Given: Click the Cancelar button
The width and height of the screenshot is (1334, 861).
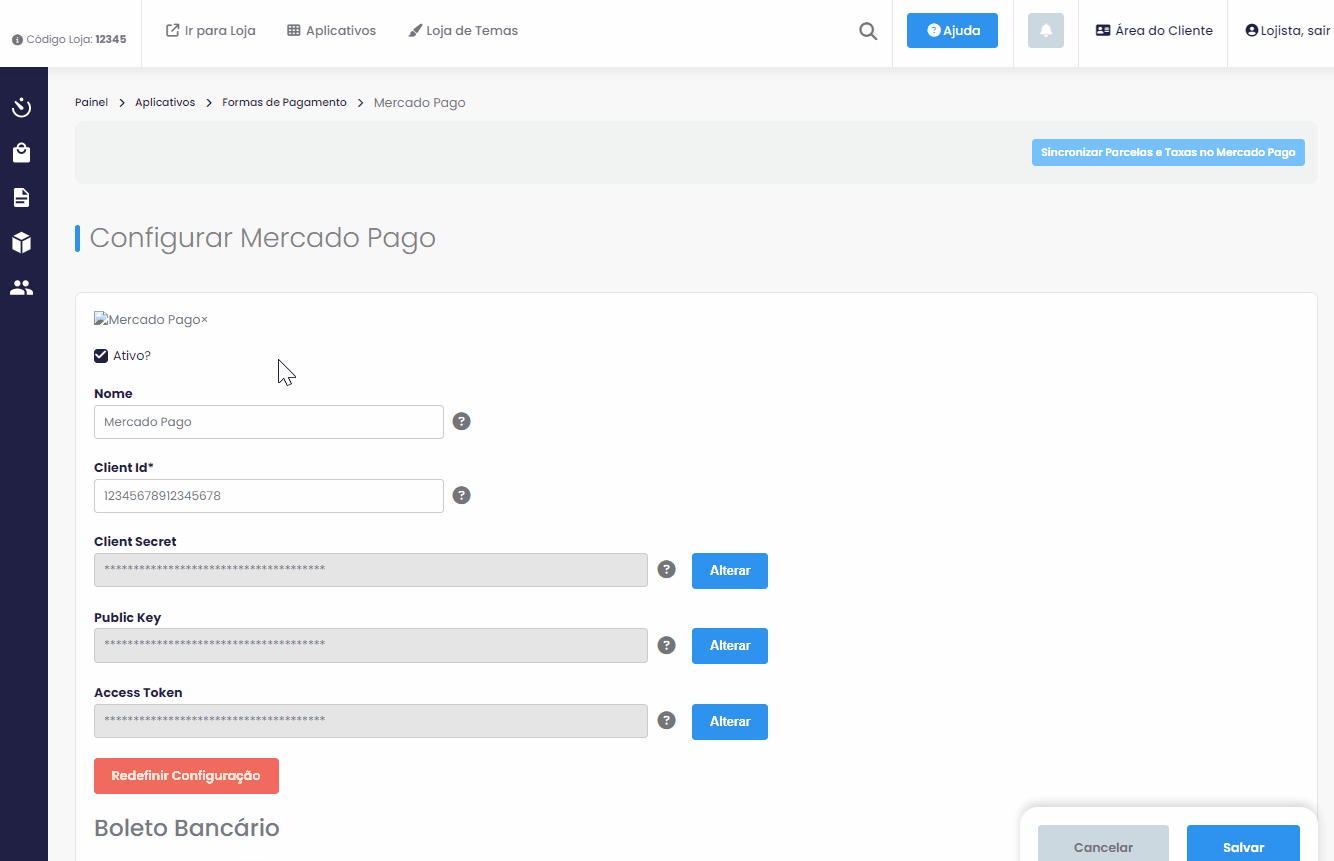Looking at the screenshot, I should click(x=1103, y=843).
